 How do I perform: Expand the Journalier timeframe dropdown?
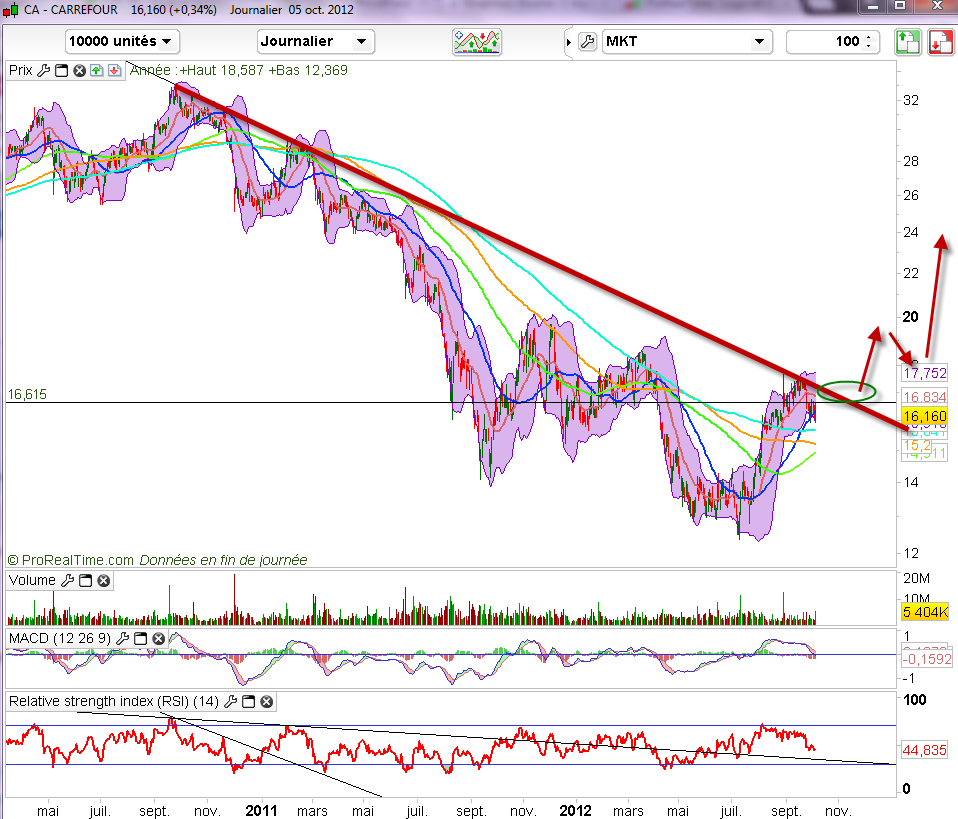[x=316, y=41]
